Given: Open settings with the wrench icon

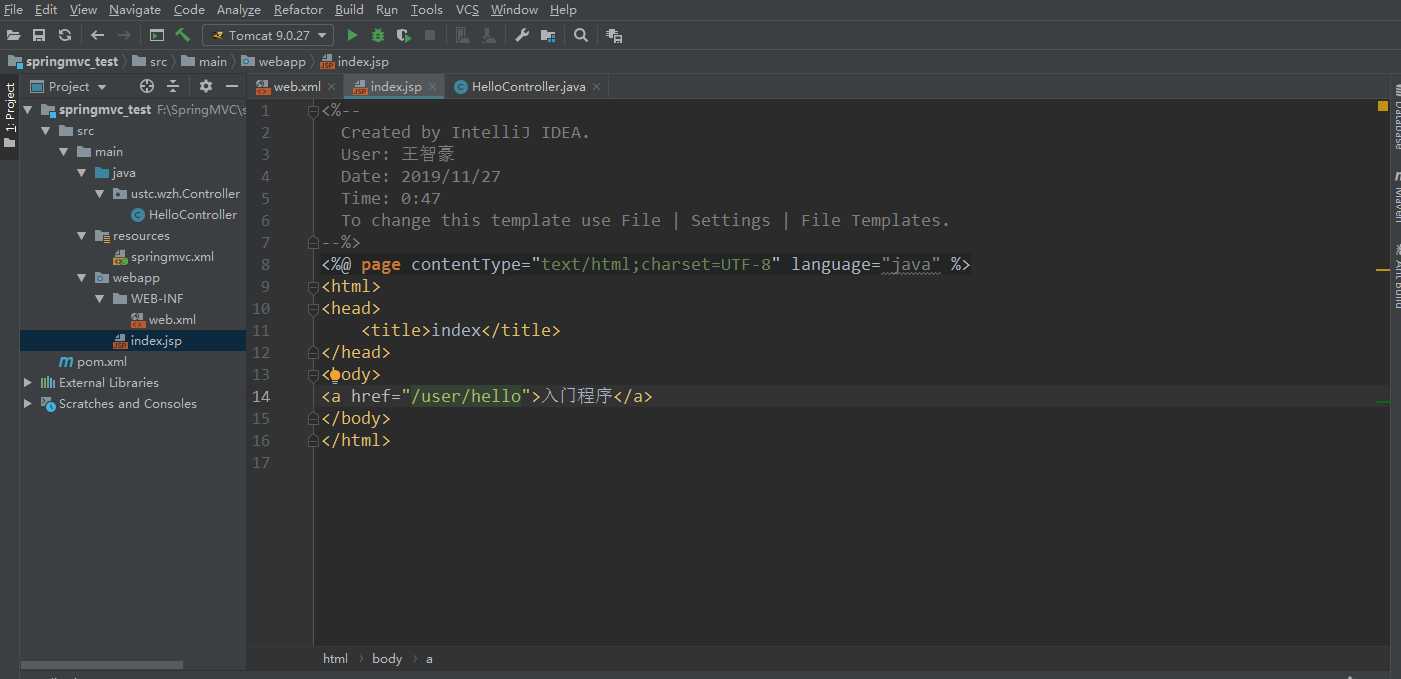Looking at the screenshot, I should coord(522,35).
